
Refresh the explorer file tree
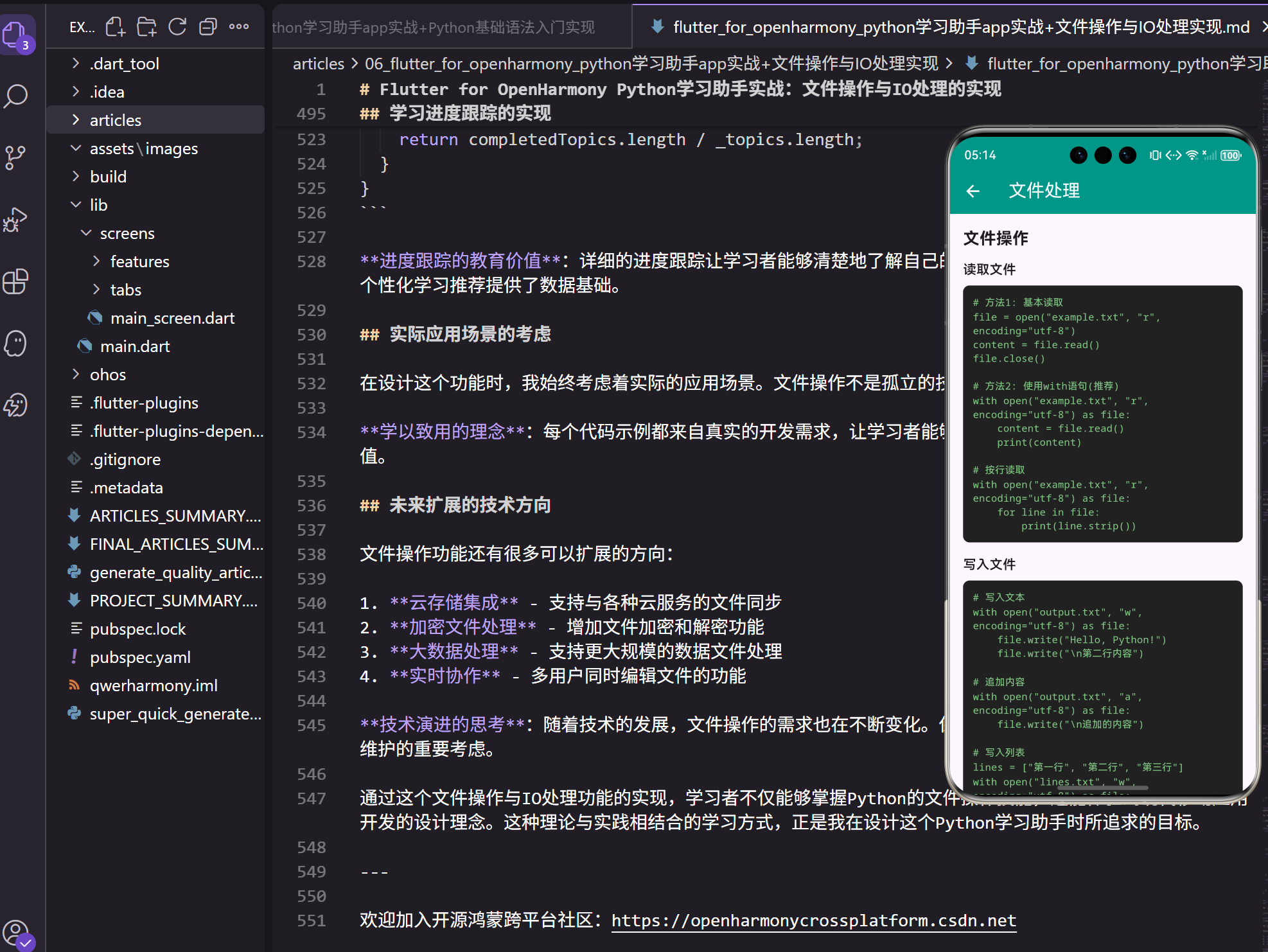(x=177, y=27)
